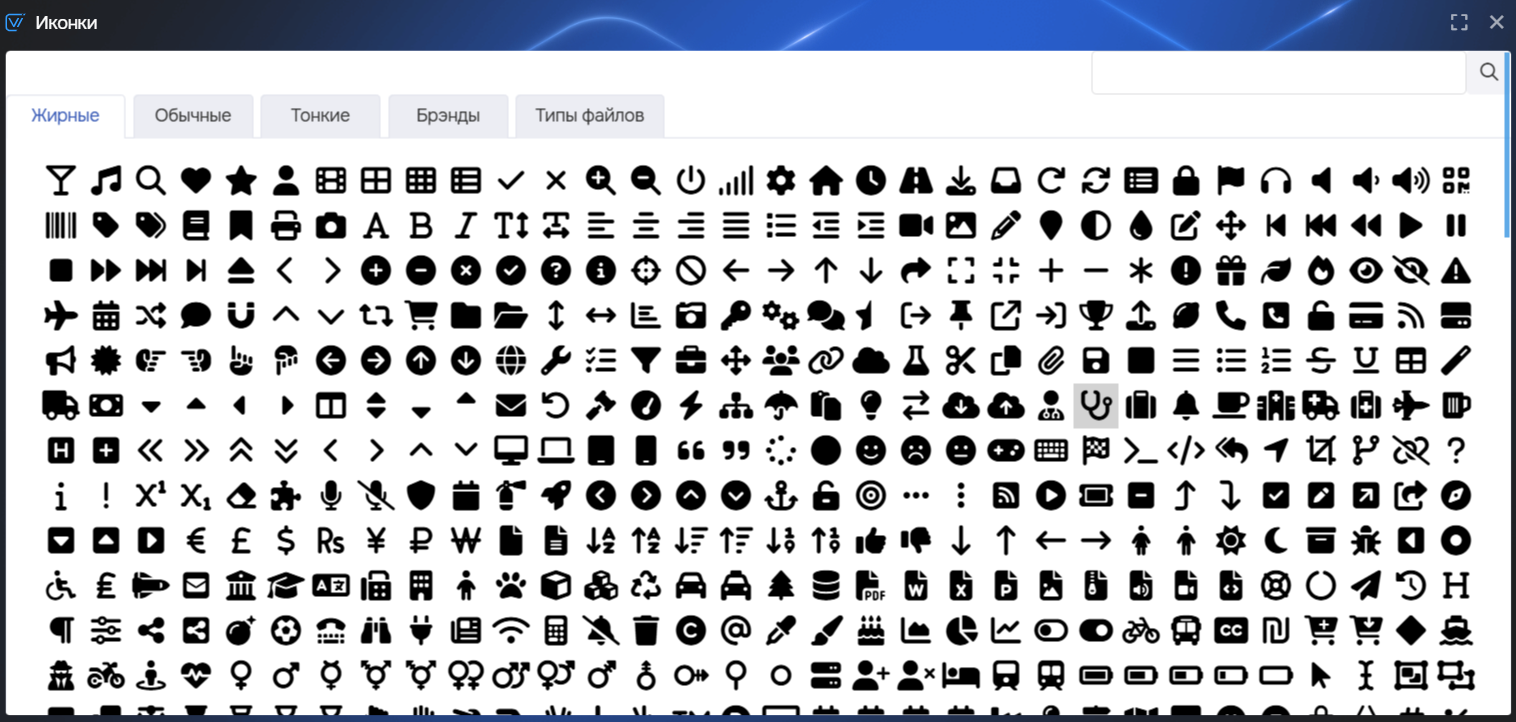
Task: Choose the calculator icon
Action: point(556,631)
